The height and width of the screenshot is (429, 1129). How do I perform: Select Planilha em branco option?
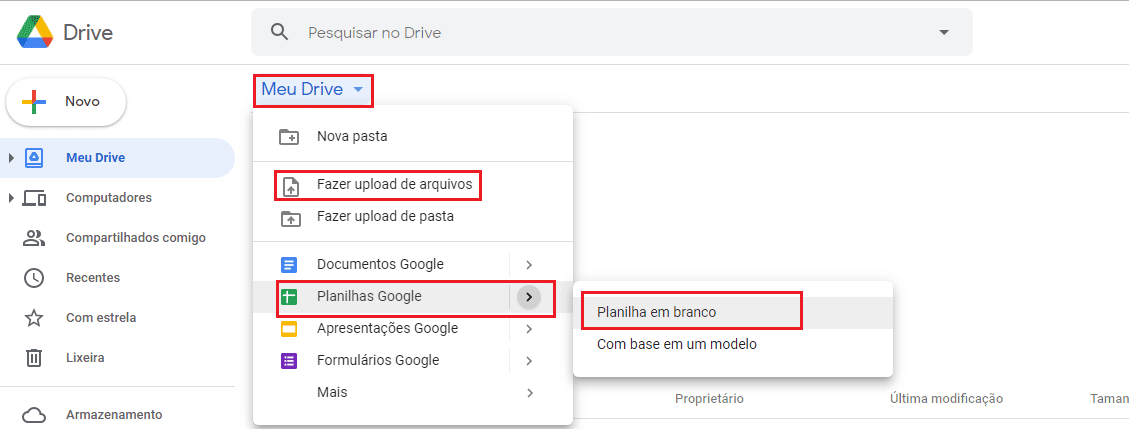pos(657,312)
